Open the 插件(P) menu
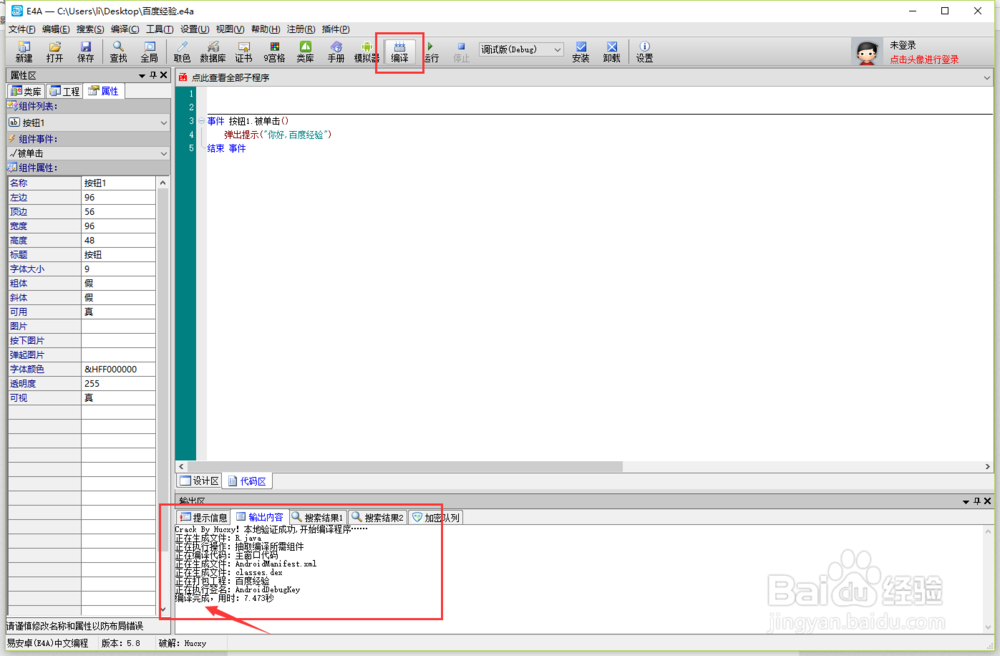 pos(335,29)
